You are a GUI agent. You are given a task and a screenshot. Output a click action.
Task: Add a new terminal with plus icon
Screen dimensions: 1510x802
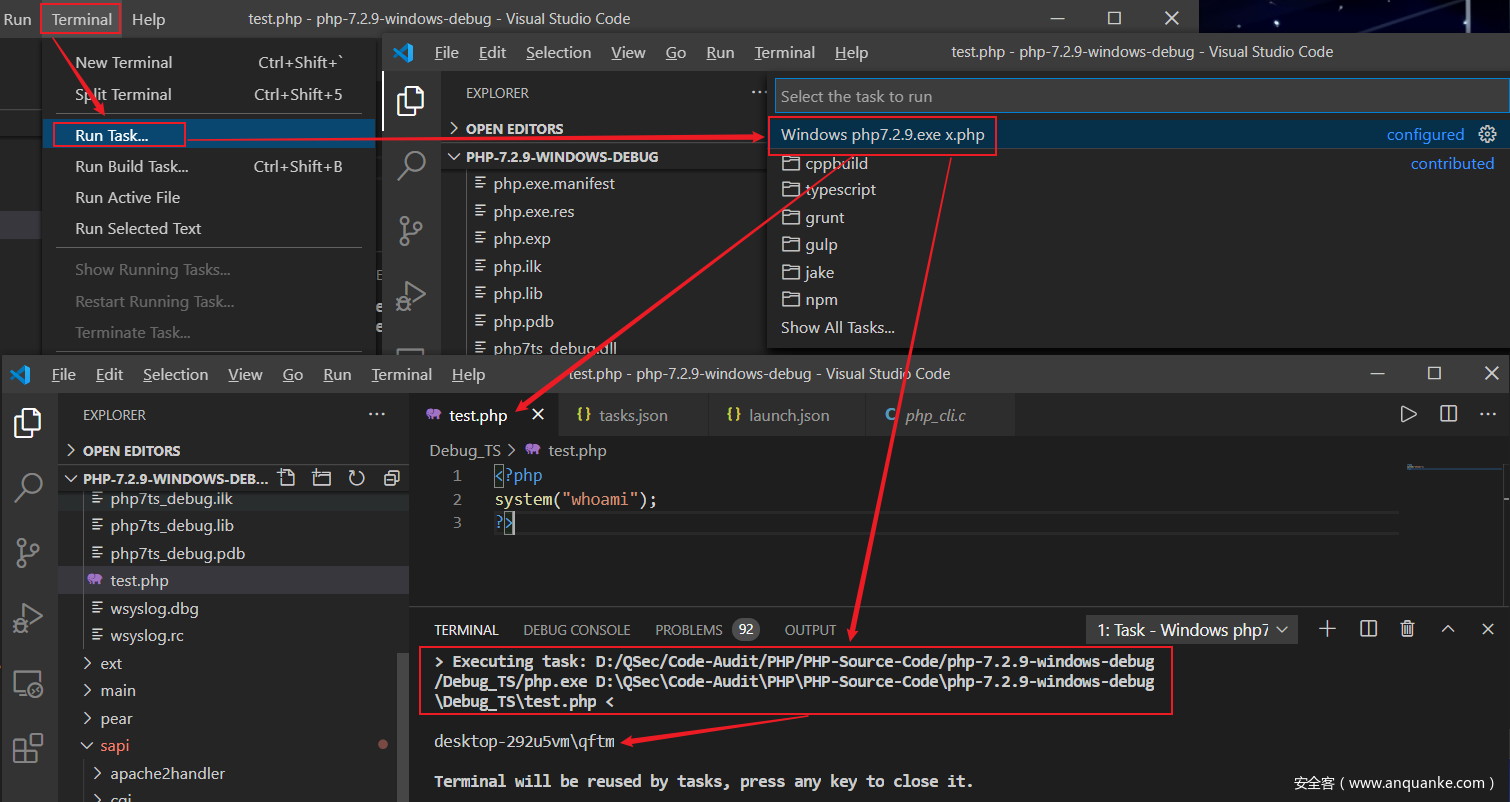pyautogui.click(x=1327, y=629)
